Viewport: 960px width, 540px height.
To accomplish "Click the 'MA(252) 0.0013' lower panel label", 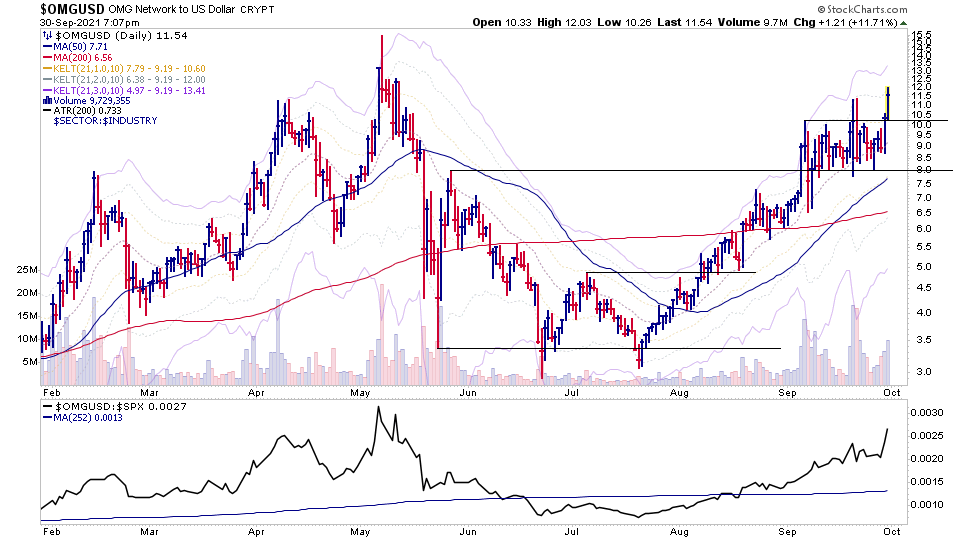I will [x=88, y=418].
